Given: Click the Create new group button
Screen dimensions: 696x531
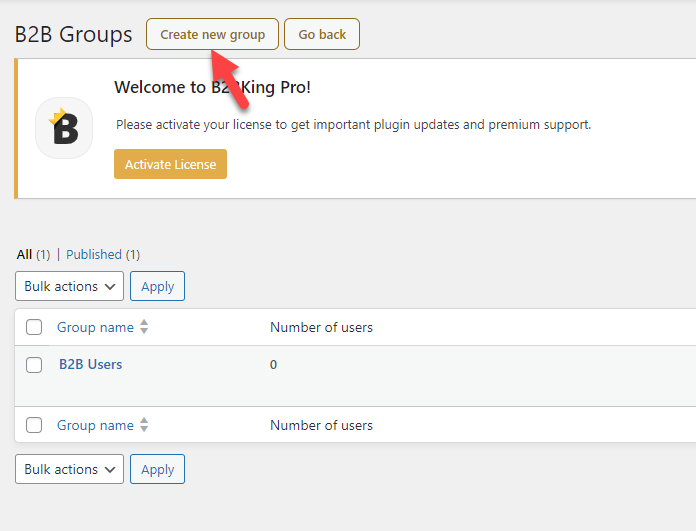Looking at the screenshot, I should click(212, 34).
